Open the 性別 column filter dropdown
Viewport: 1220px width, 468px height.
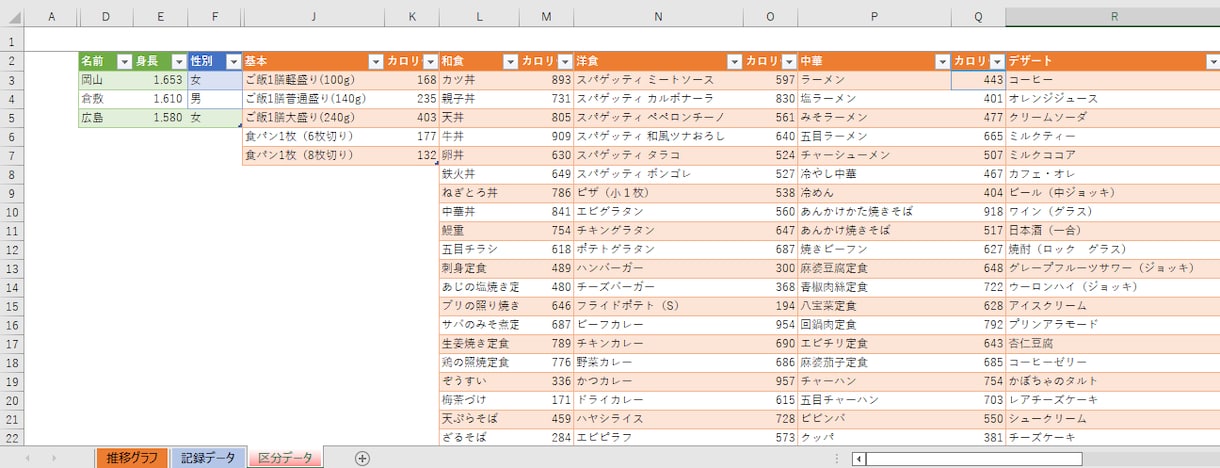tap(233, 61)
